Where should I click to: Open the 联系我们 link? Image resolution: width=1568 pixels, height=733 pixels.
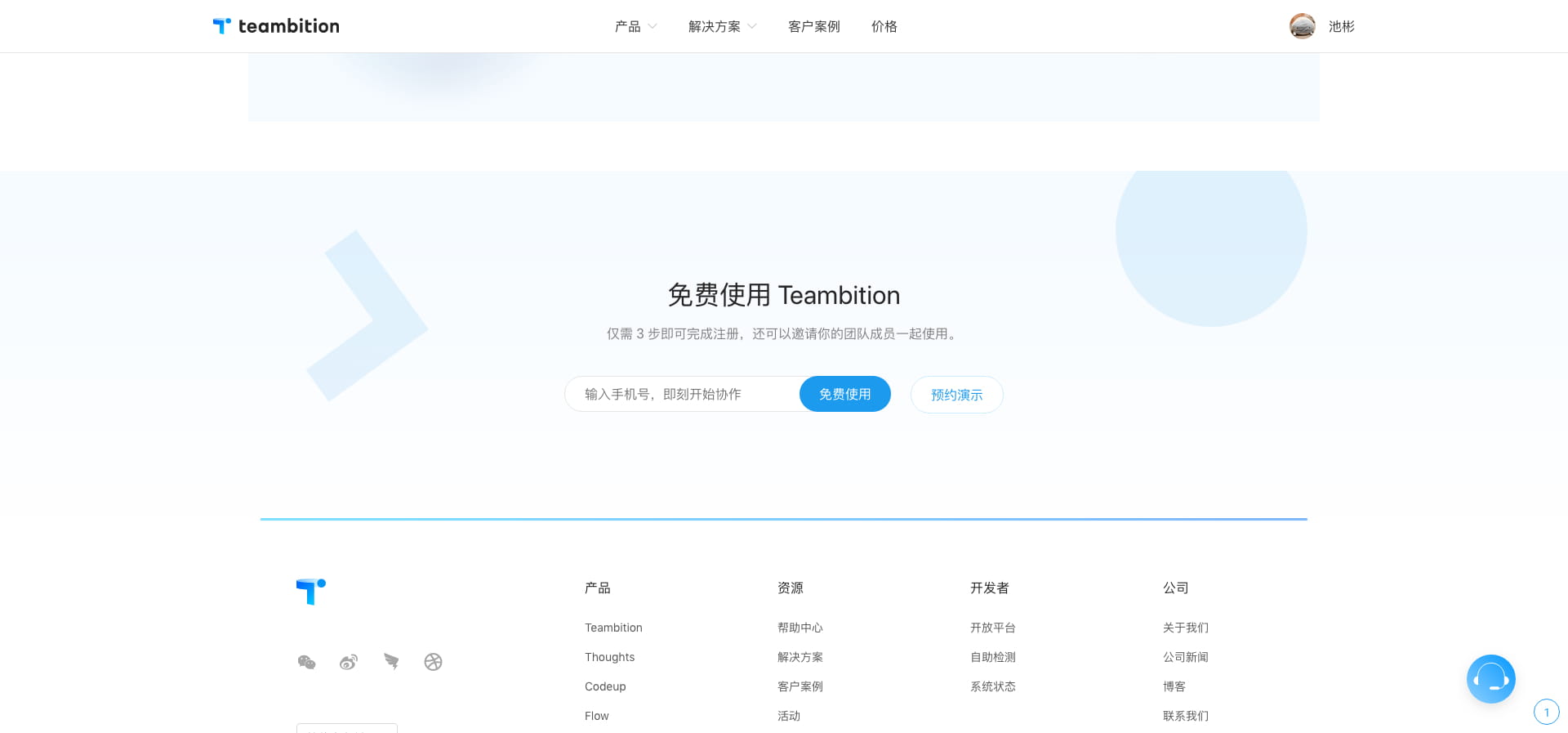click(x=1186, y=716)
